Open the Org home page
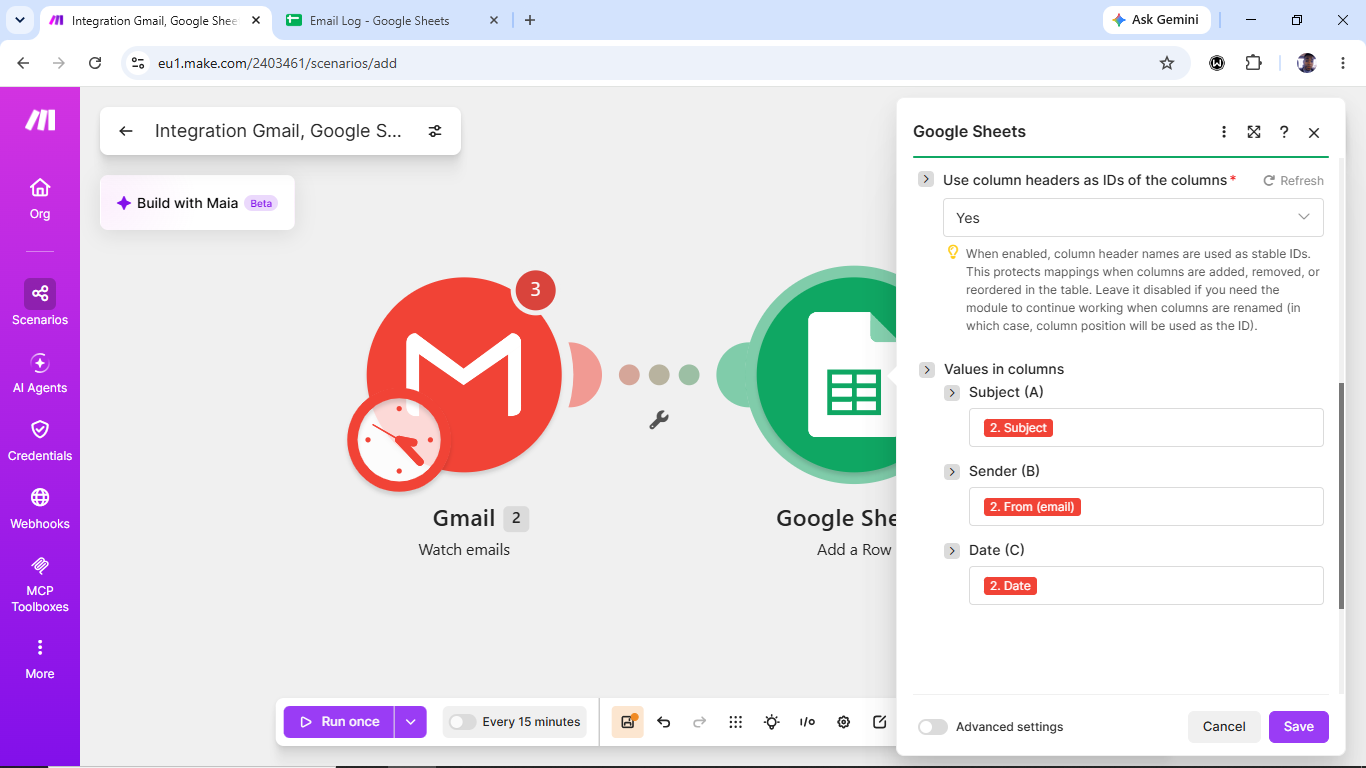The height and width of the screenshot is (768, 1366). 40,199
